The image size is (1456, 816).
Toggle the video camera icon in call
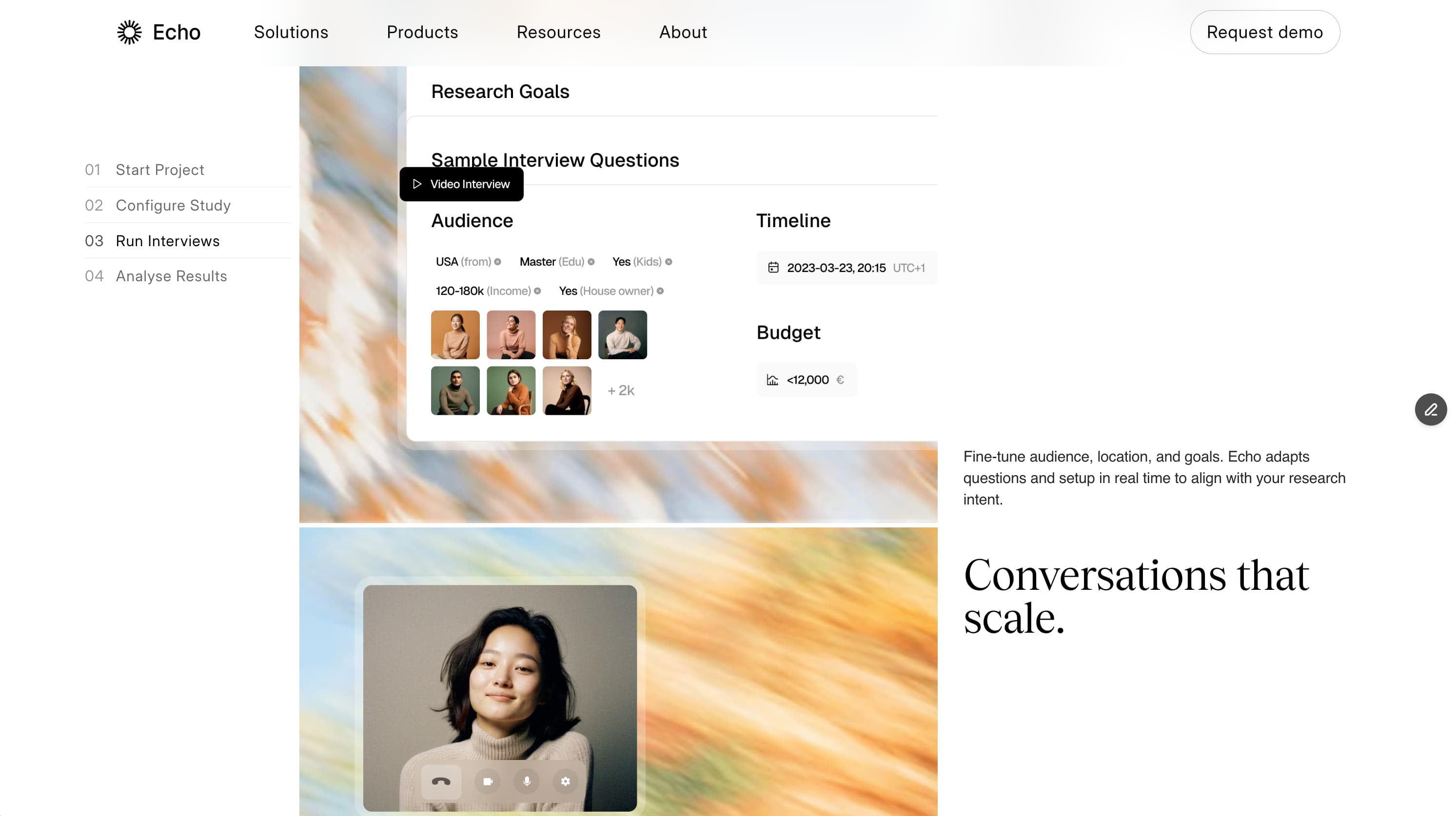tap(488, 781)
